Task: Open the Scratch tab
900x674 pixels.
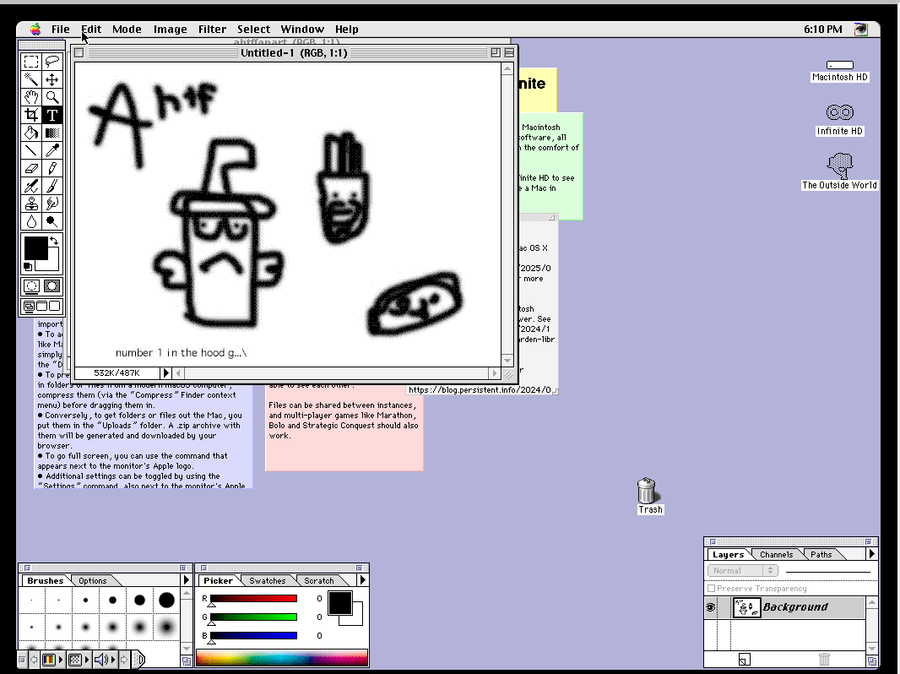Action: 319,580
